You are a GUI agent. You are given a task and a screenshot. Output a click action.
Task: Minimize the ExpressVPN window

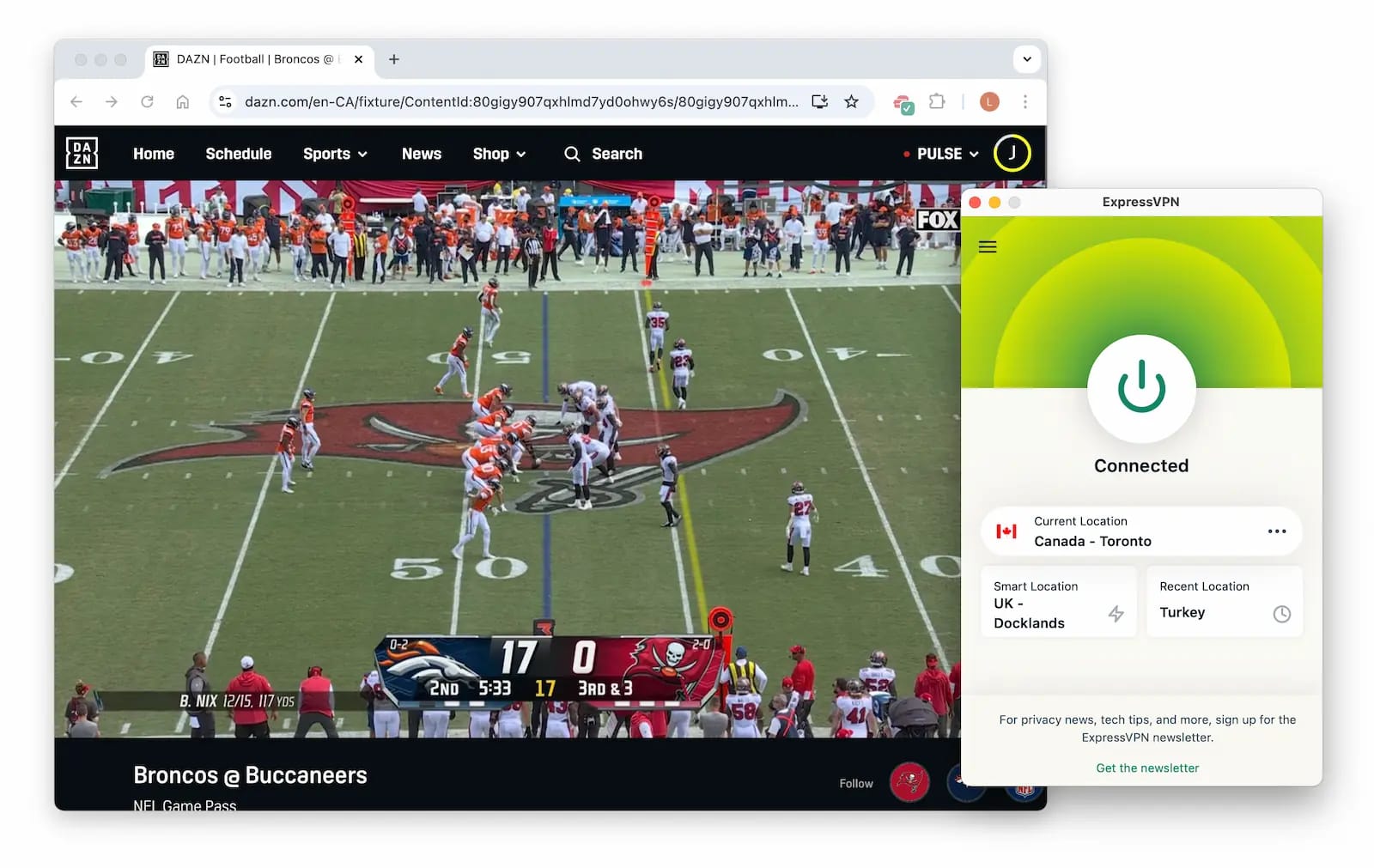click(994, 203)
